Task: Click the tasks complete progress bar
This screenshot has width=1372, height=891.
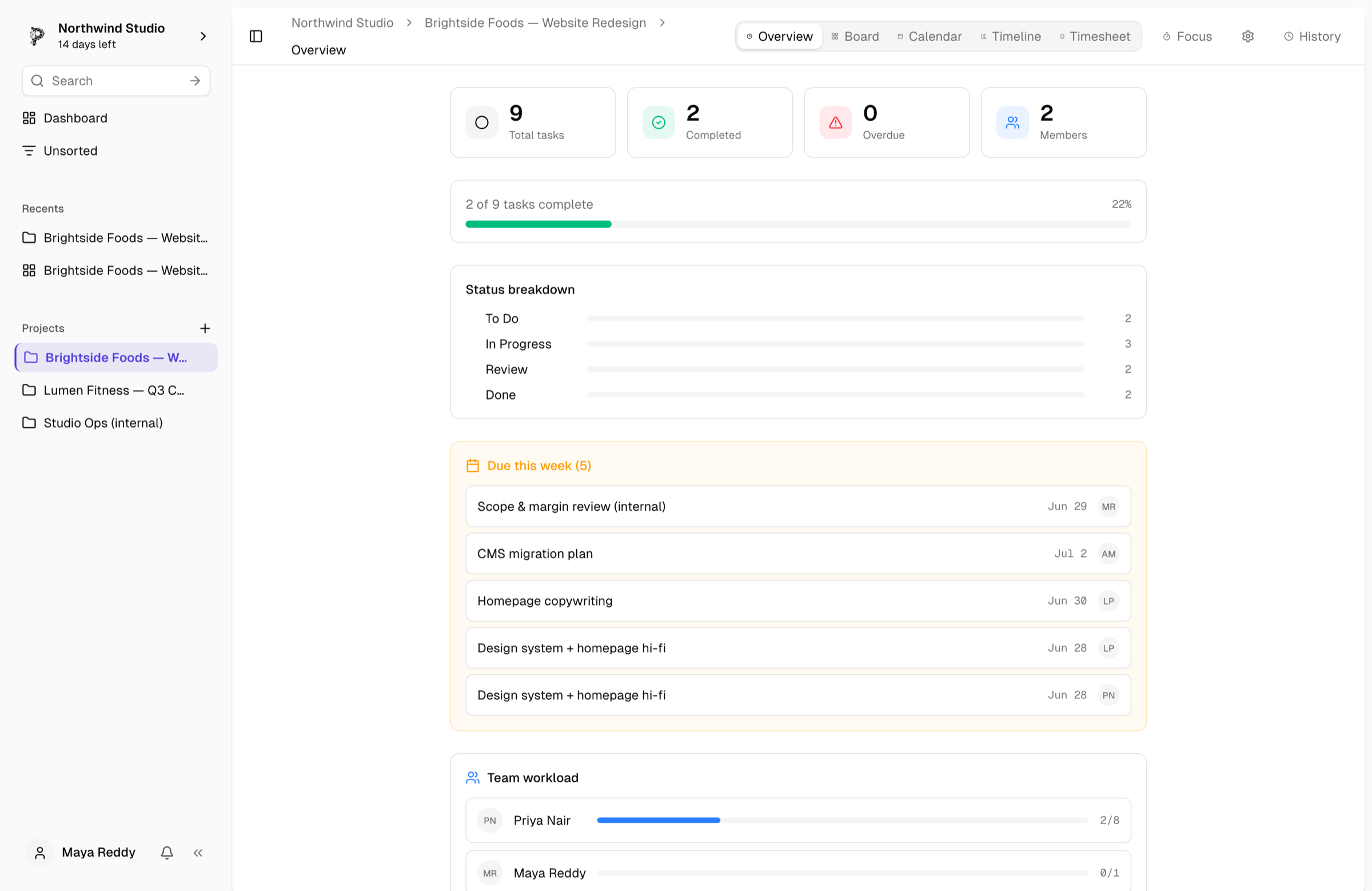Action: pyautogui.click(x=798, y=224)
